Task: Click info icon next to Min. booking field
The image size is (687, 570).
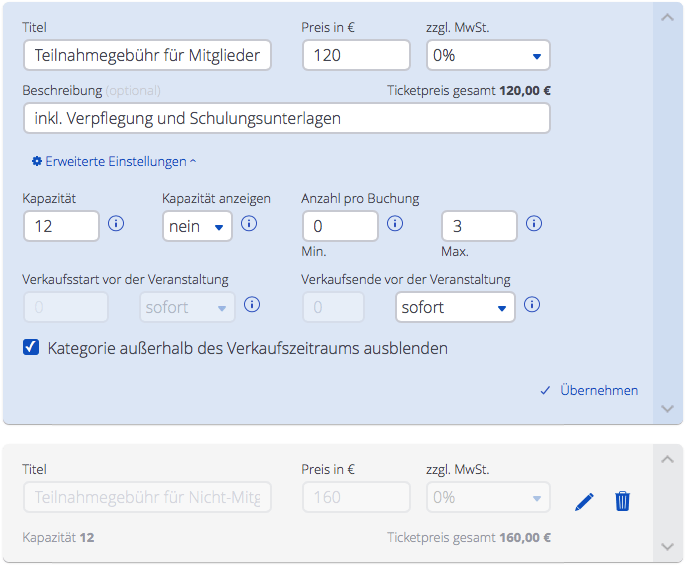Action: 395,224
